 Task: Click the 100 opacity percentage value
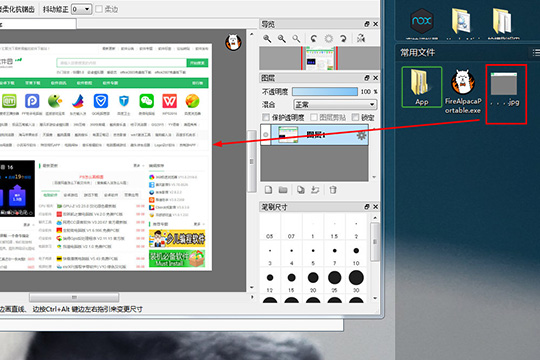click(365, 91)
